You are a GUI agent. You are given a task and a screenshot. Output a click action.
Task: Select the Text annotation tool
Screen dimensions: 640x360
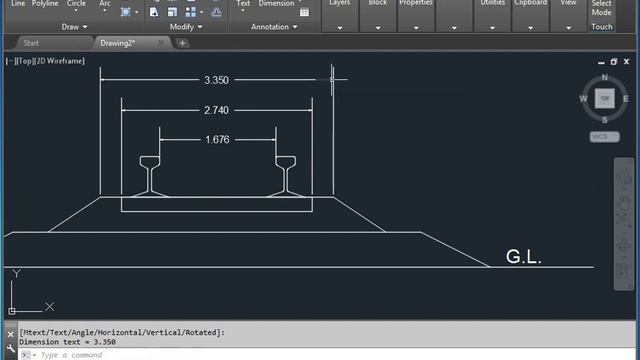243,4
